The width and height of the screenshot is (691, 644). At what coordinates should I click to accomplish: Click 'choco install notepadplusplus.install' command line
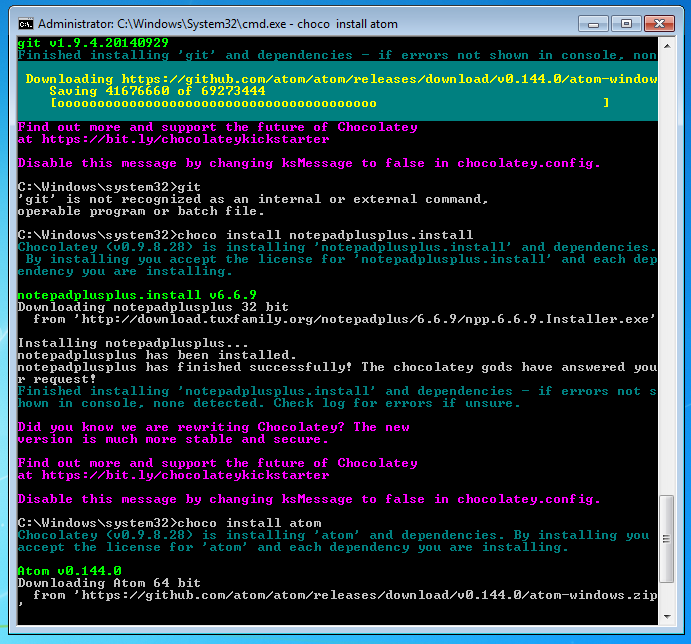(245, 235)
